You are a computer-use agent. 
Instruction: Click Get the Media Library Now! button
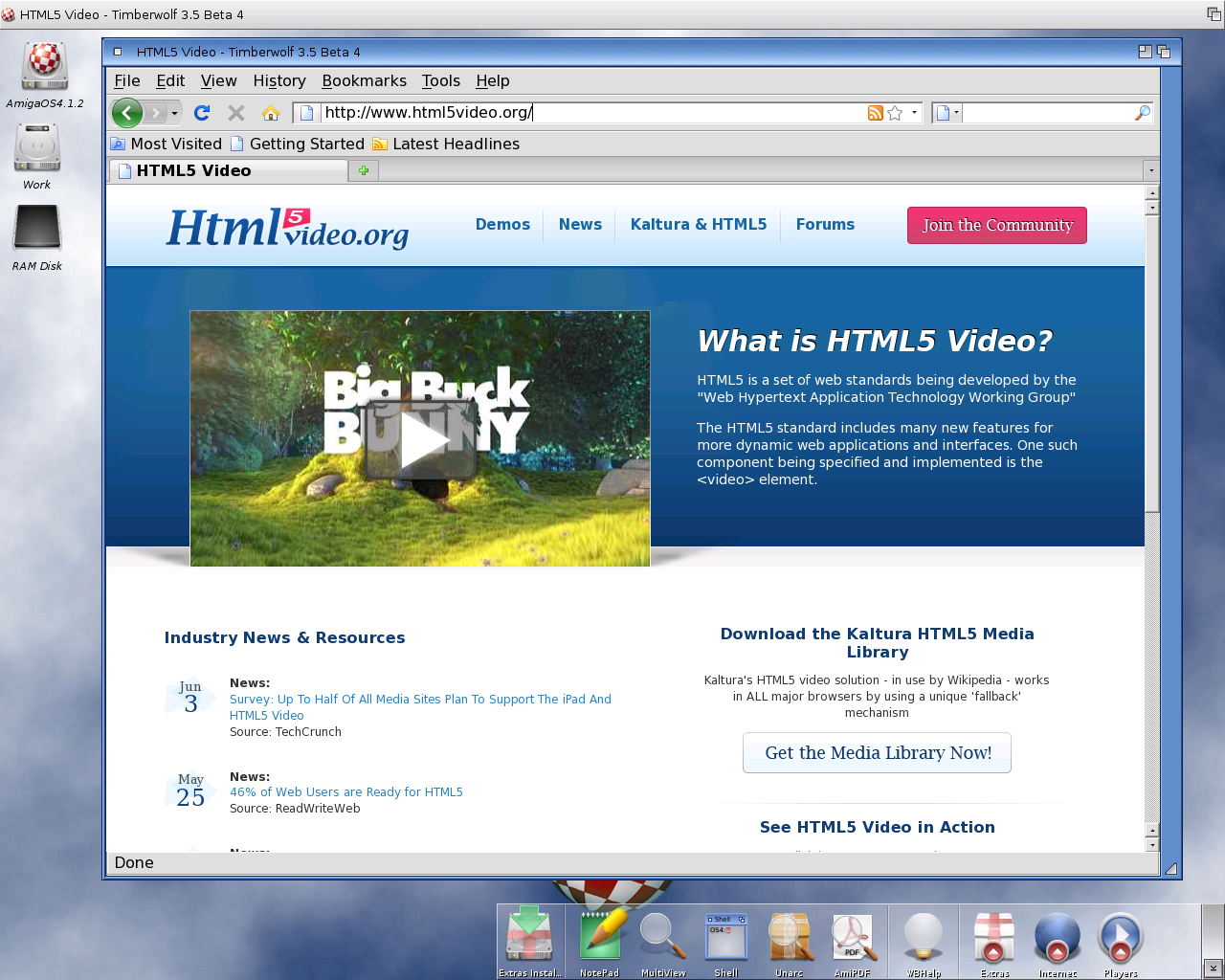[877, 753]
